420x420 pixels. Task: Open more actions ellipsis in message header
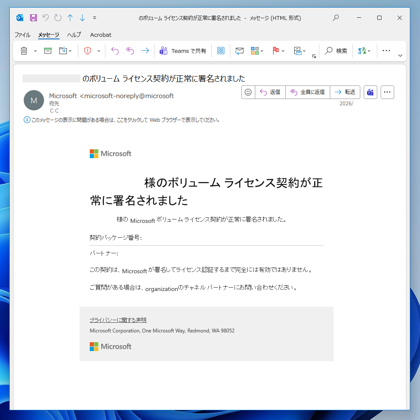(387, 92)
